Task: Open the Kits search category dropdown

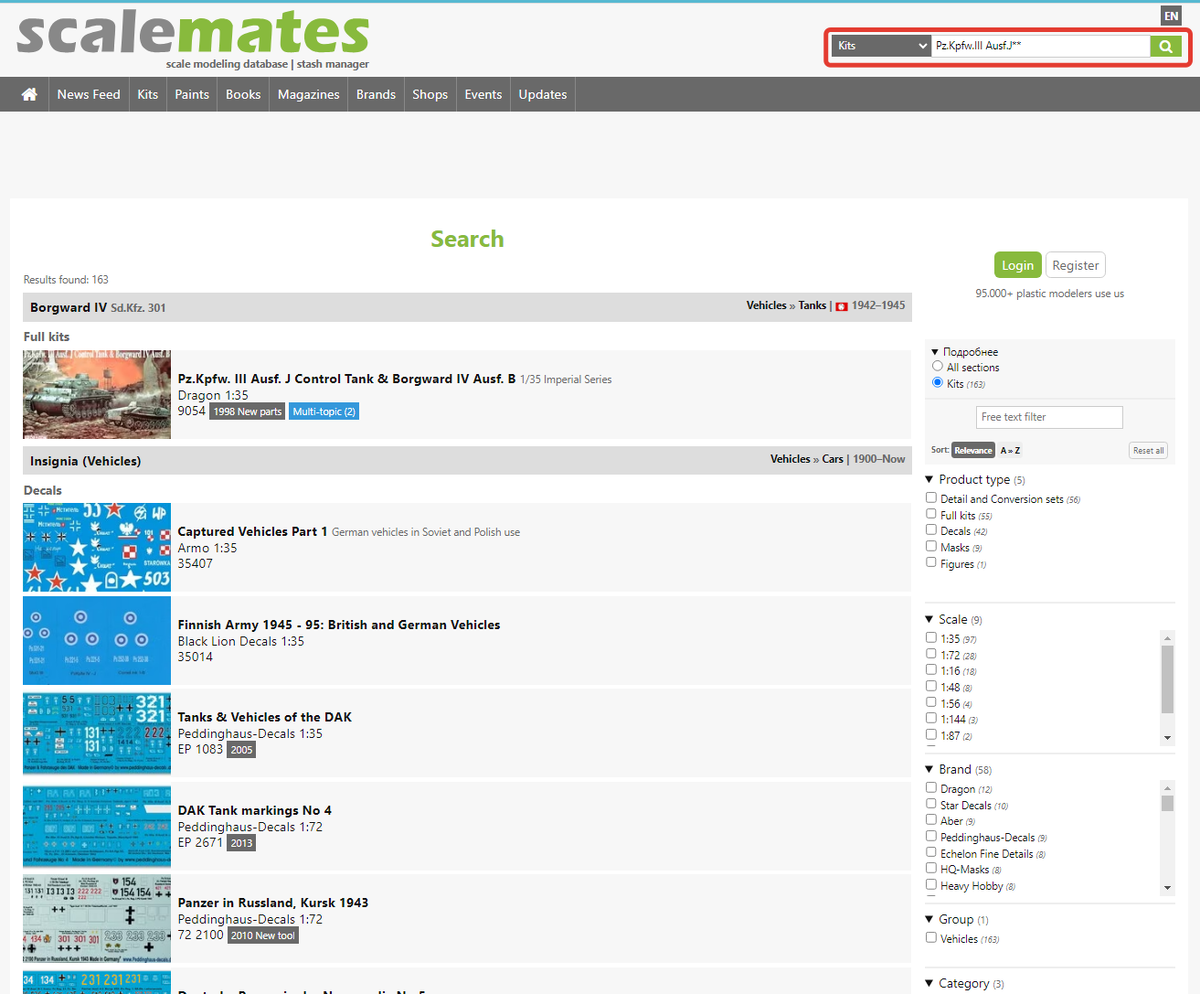Action: point(881,46)
